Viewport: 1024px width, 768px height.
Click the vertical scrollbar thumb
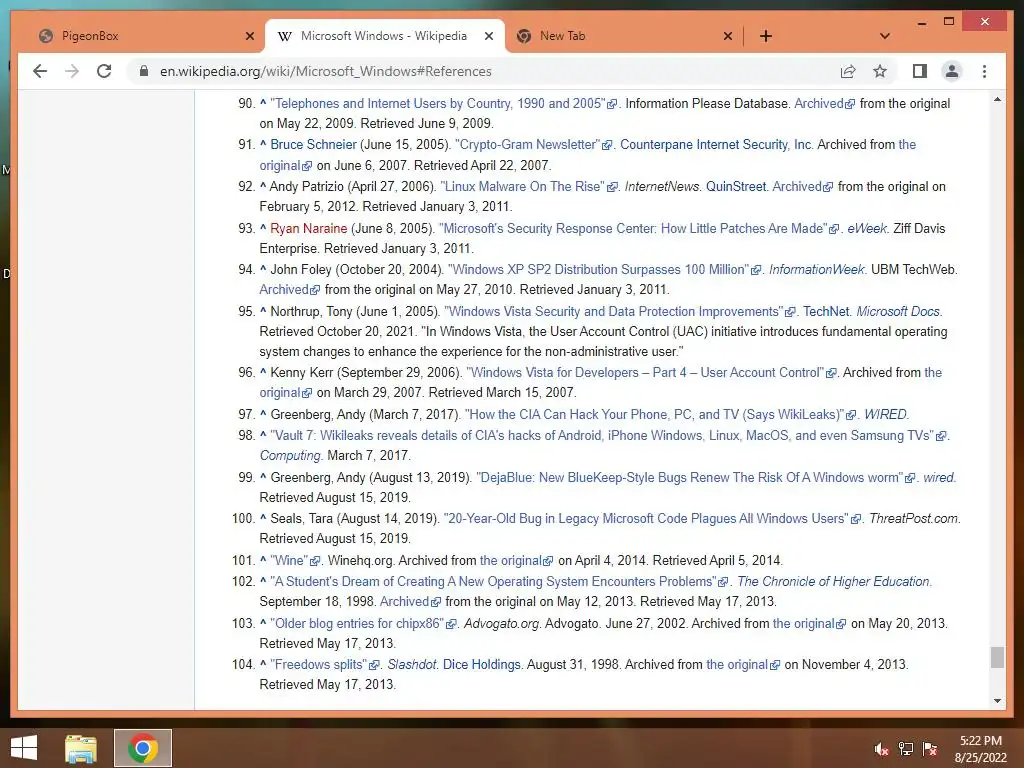pyautogui.click(x=997, y=657)
